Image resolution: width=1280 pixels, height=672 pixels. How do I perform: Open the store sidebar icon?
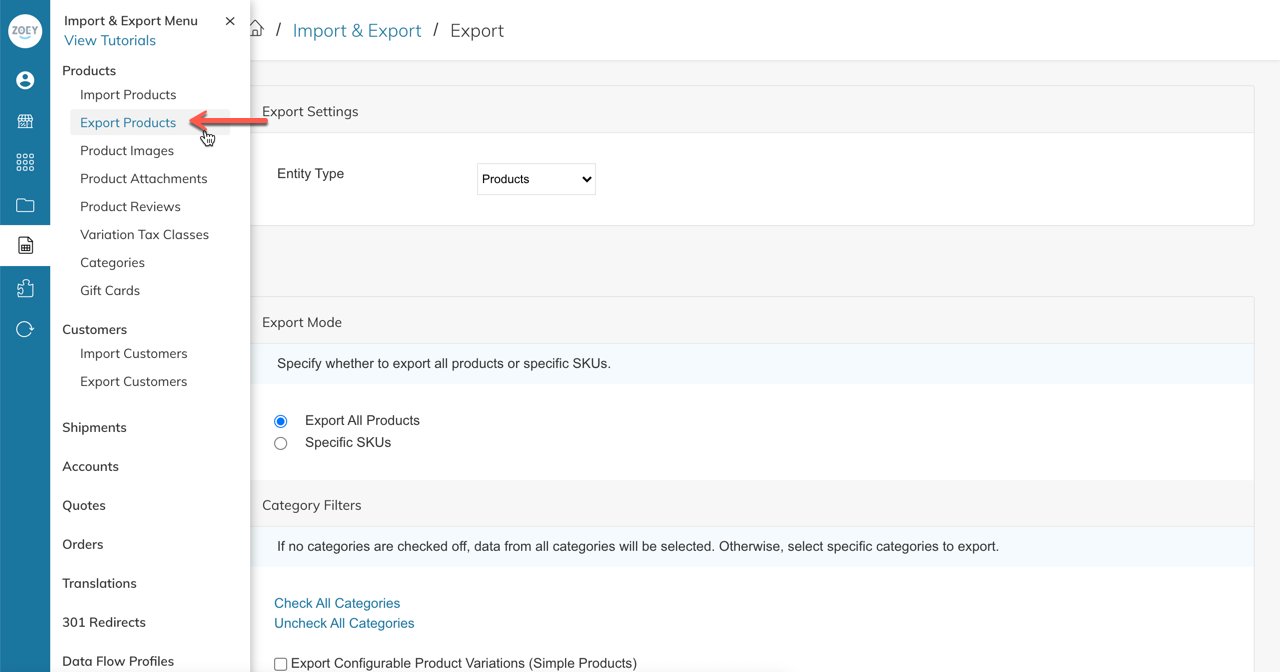[x=25, y=121]
